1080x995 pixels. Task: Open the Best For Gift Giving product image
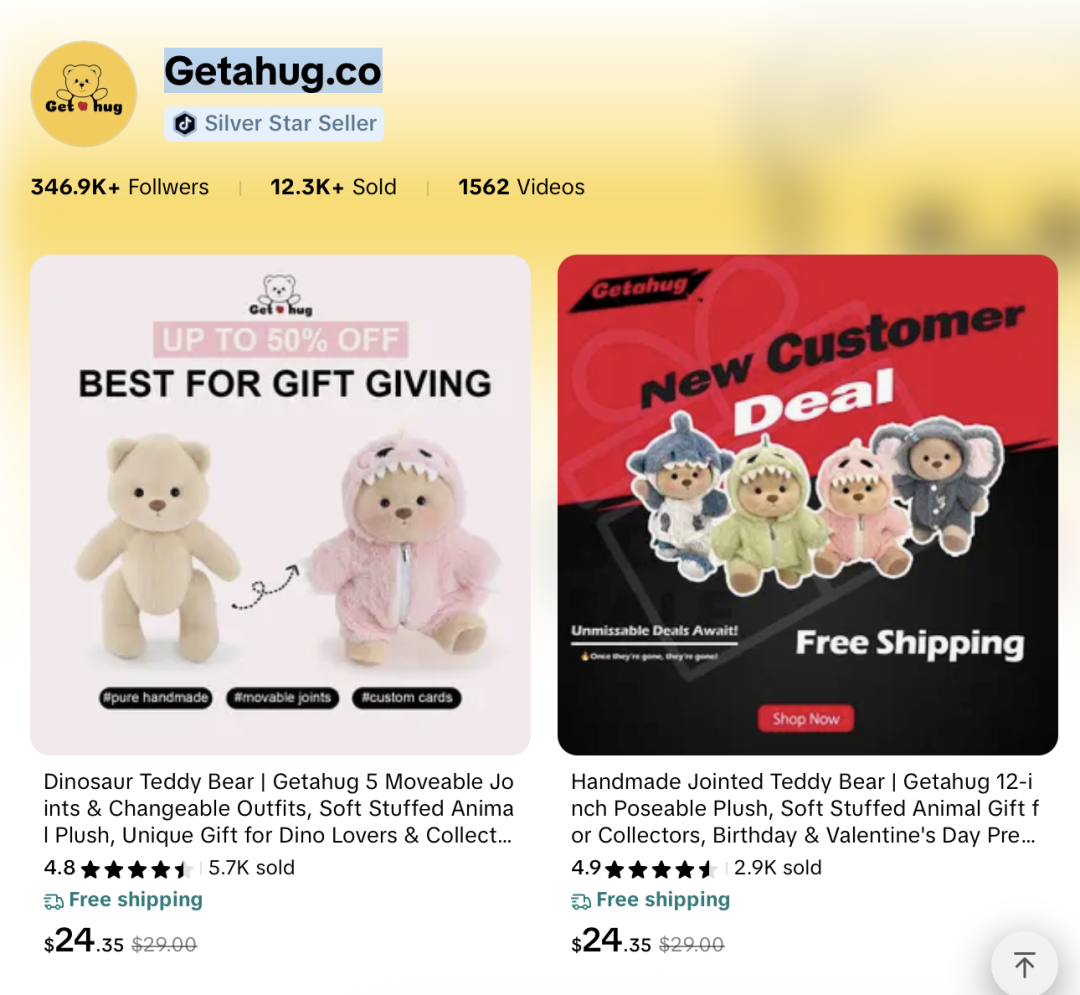pos(280,505)
